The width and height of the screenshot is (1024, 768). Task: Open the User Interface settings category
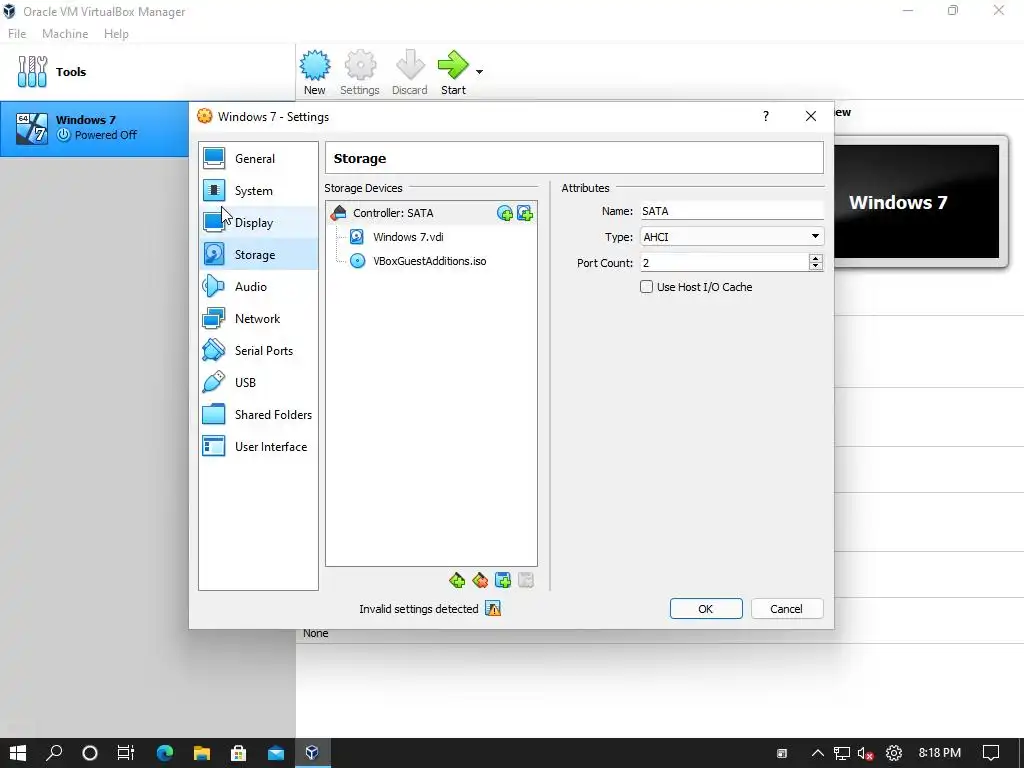coord(259,447)
